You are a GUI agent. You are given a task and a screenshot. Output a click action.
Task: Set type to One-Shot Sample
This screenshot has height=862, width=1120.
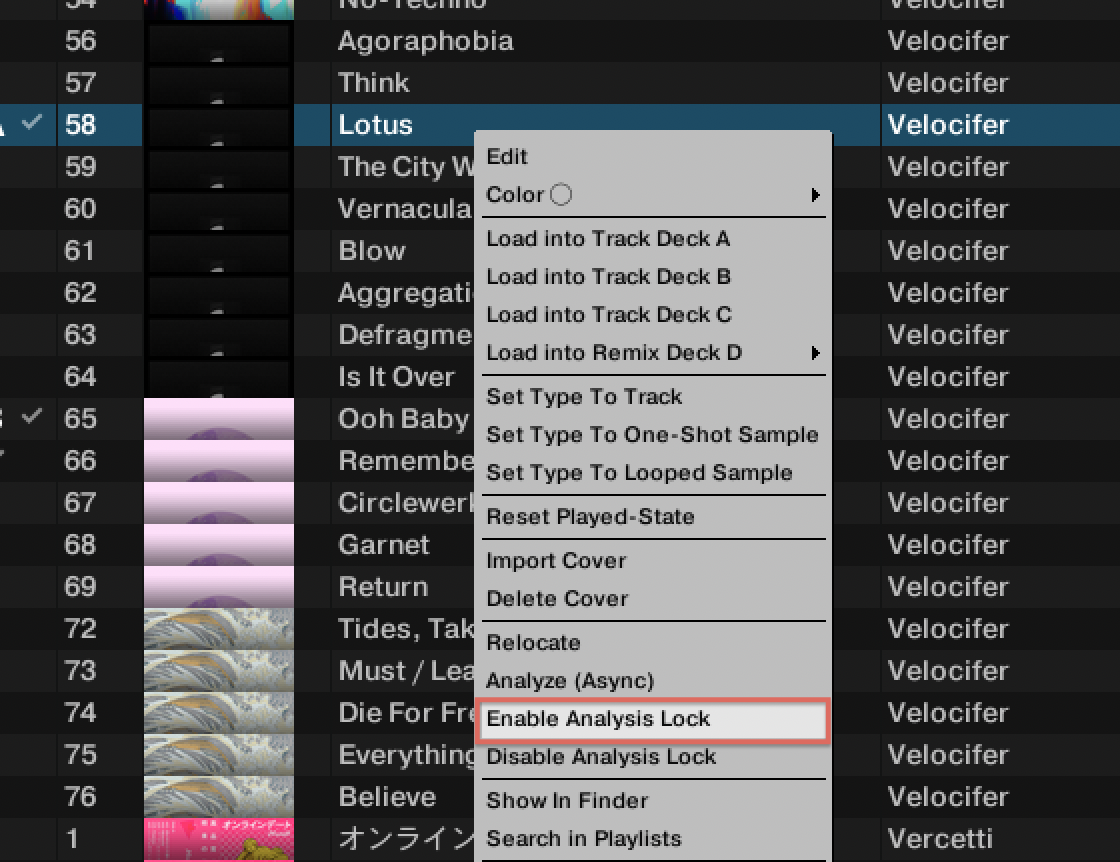pos(652,434)
